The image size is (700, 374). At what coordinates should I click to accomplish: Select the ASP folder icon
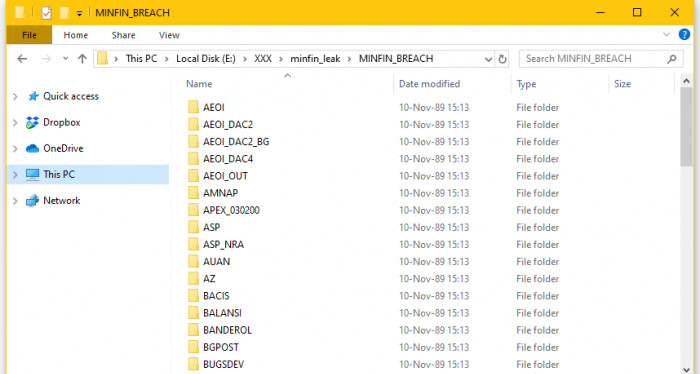click(193, 227)
